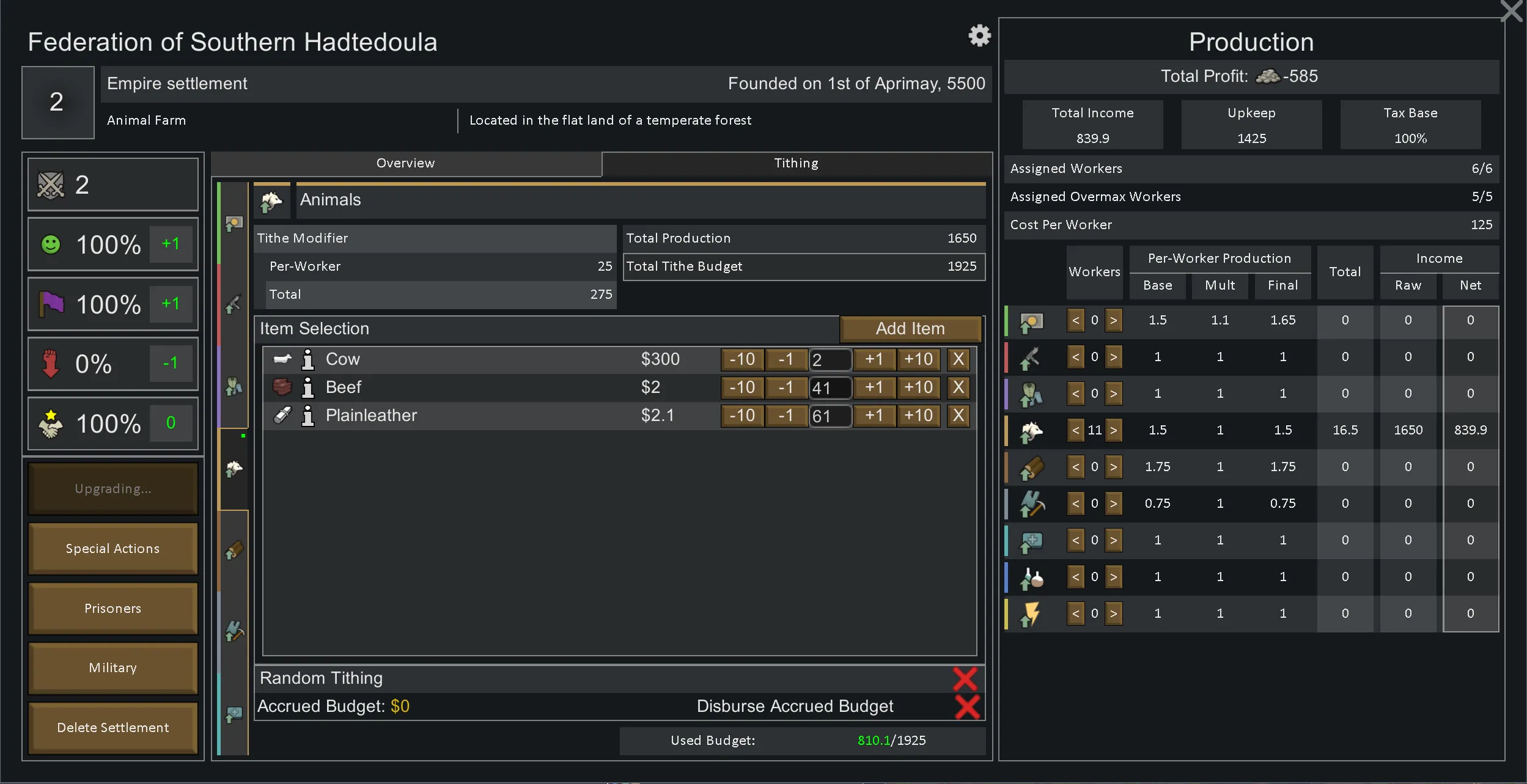Viewport: 1527px width, 784px height.
Task: Toggle Disburse Accrued Budget red X
Action: point(966,706)
